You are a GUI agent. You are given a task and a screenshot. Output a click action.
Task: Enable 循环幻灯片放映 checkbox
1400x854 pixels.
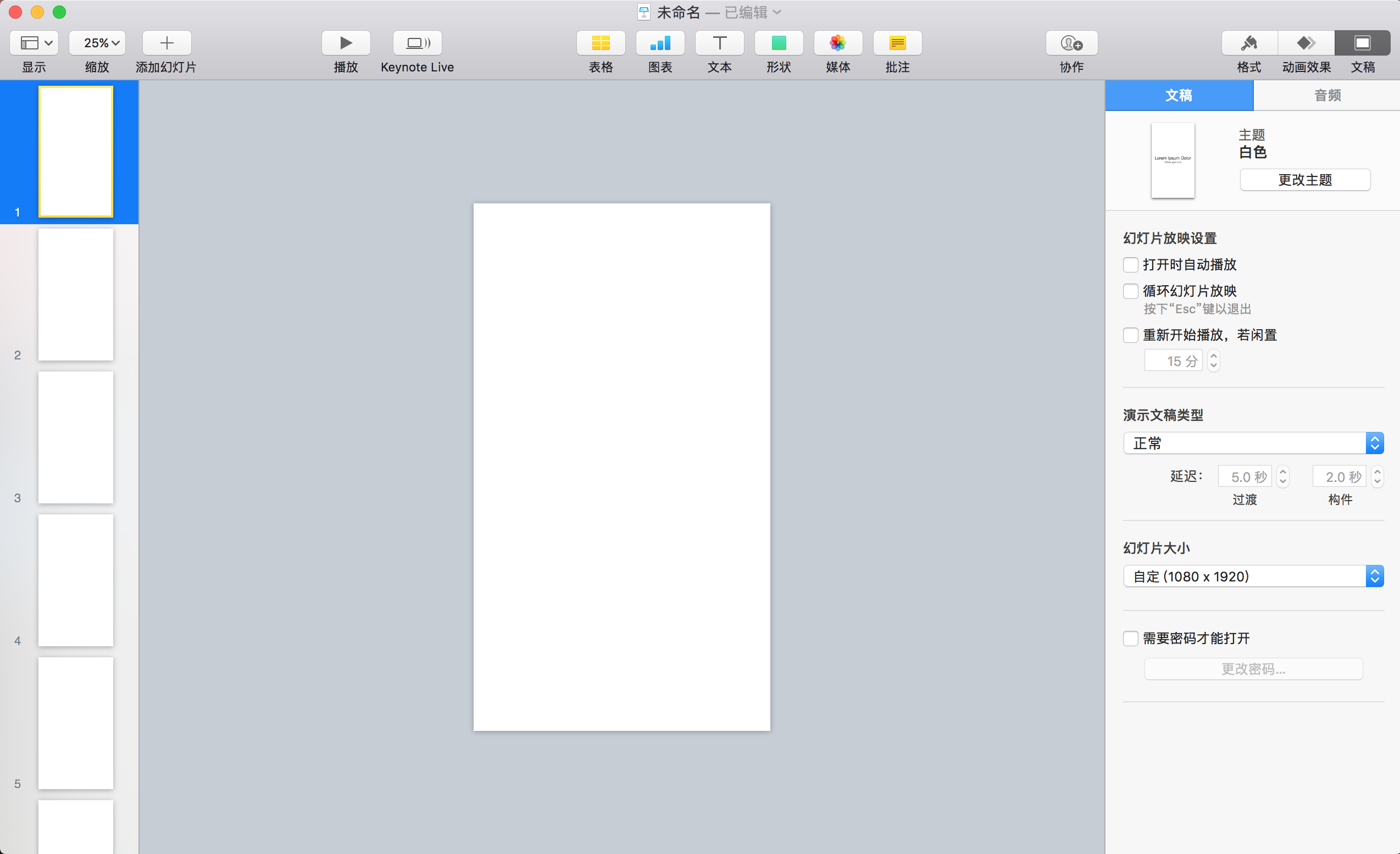click(1131, 291)
